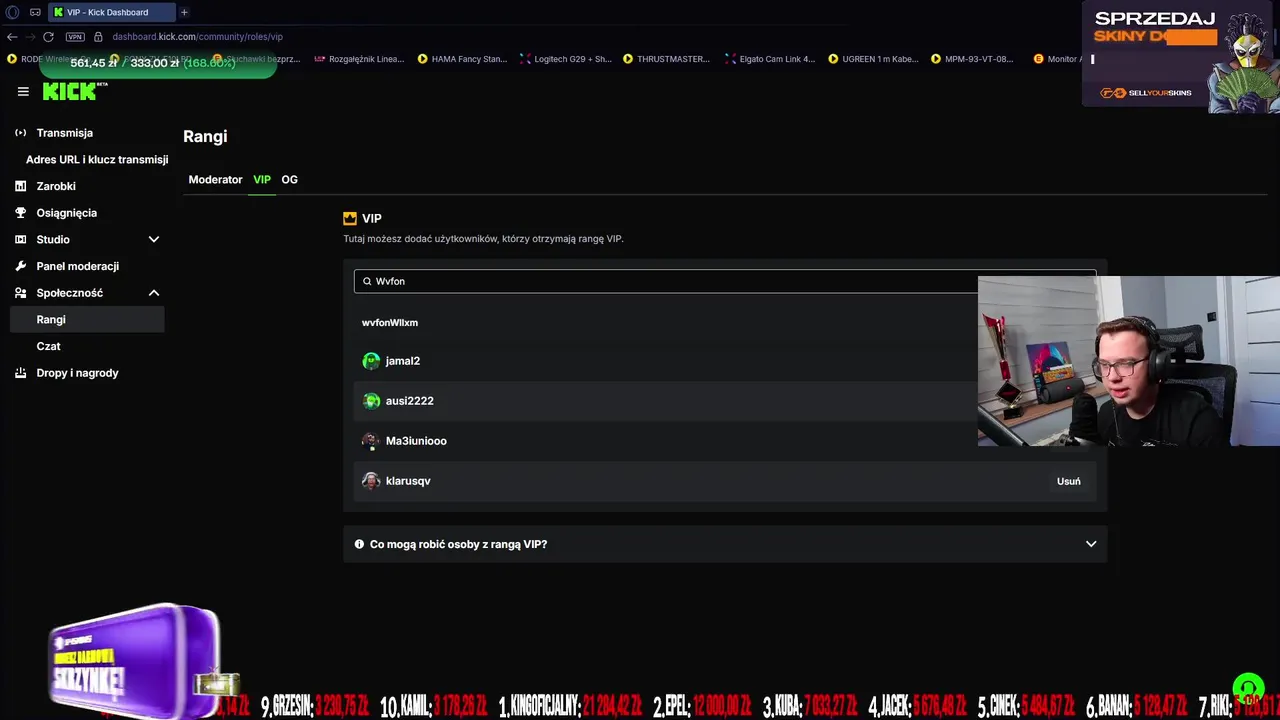Click the SellYourSkins ad banner
The image size is (1280, 720).
1181,55
